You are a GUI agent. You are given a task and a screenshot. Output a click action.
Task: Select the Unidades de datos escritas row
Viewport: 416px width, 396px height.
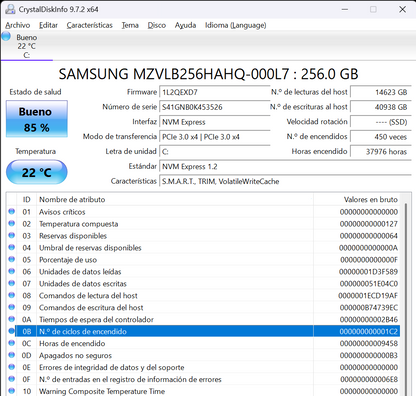point(203,284)
